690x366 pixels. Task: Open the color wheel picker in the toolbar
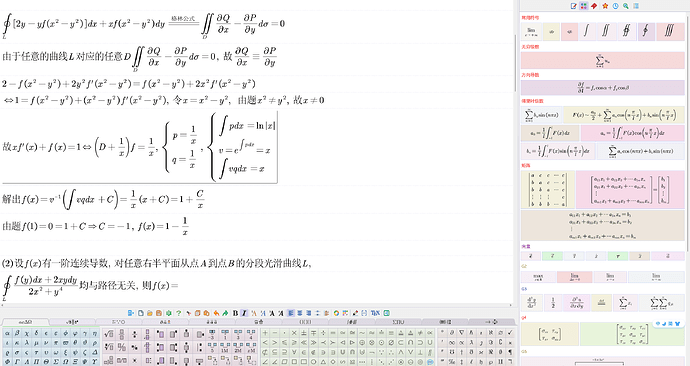(336, 313)
